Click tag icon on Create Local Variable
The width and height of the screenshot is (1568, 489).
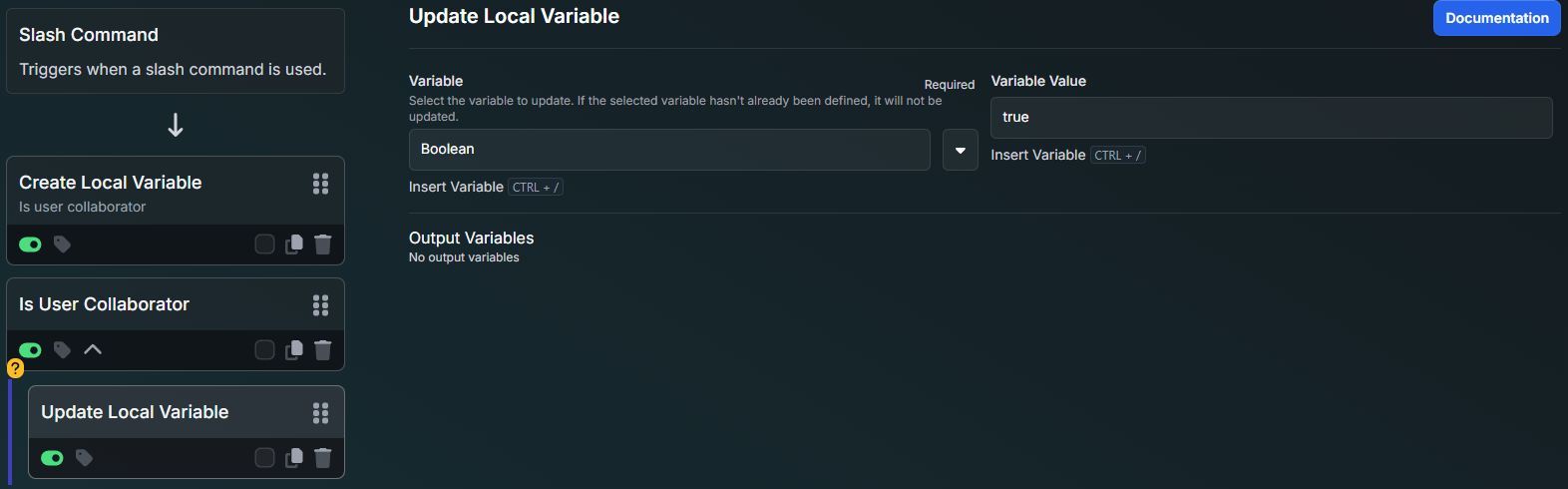pos(62,244)
